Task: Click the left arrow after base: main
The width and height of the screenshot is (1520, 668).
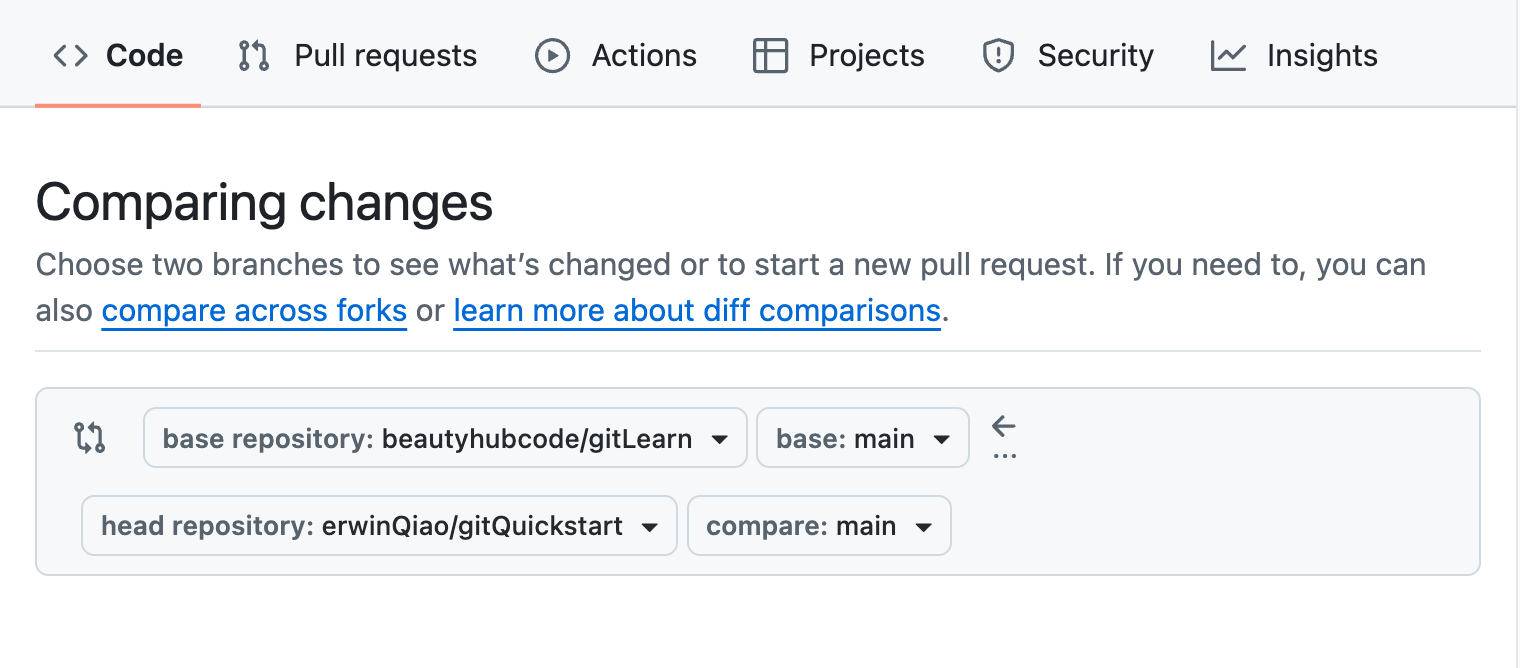Action: coord(1004,427)
